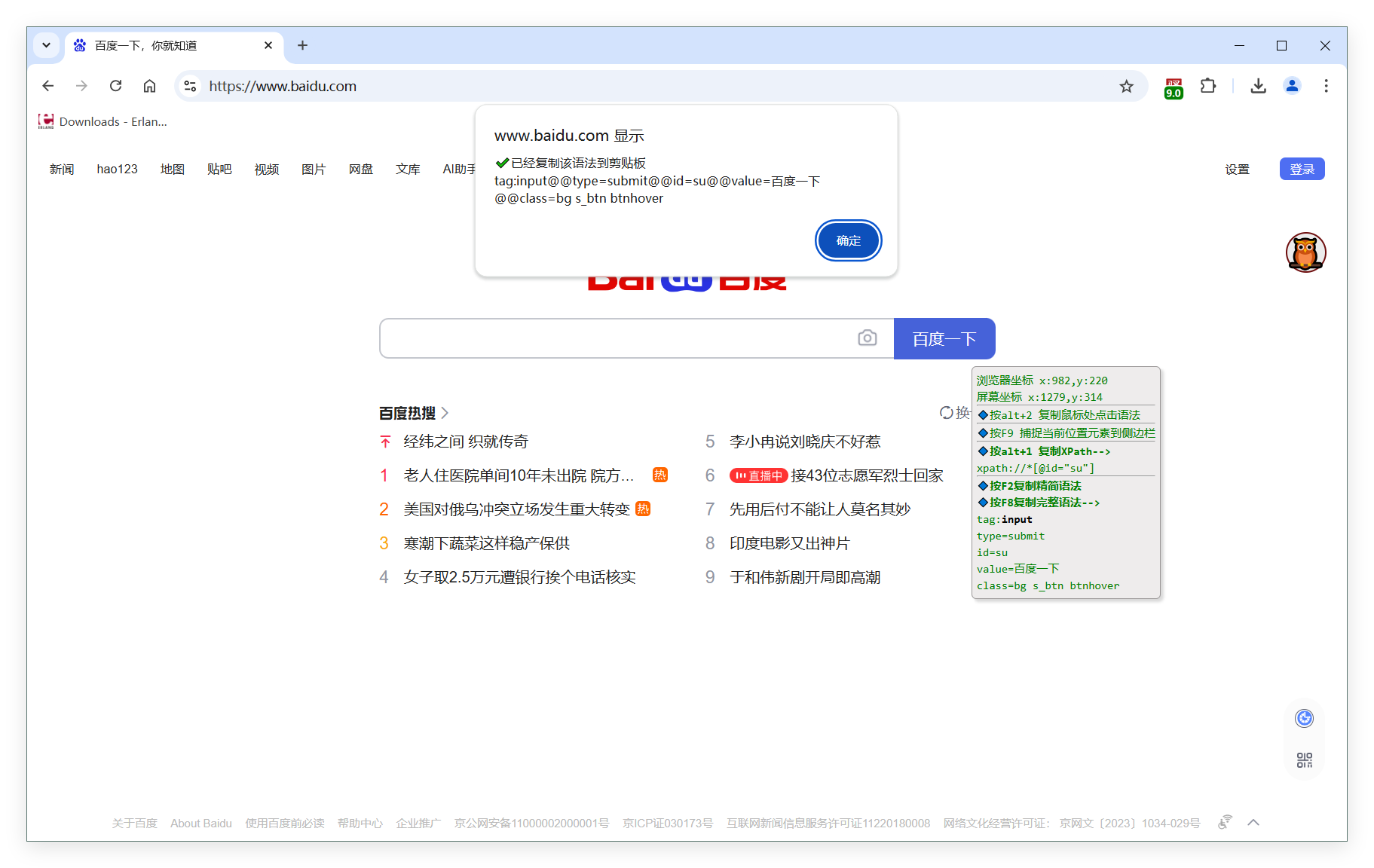The width and height of the screenshot is (1374, 868).
Task: Click 按F9 捕捉当前位置元素到侧边栏 entry
Action: pos(1066,432)
